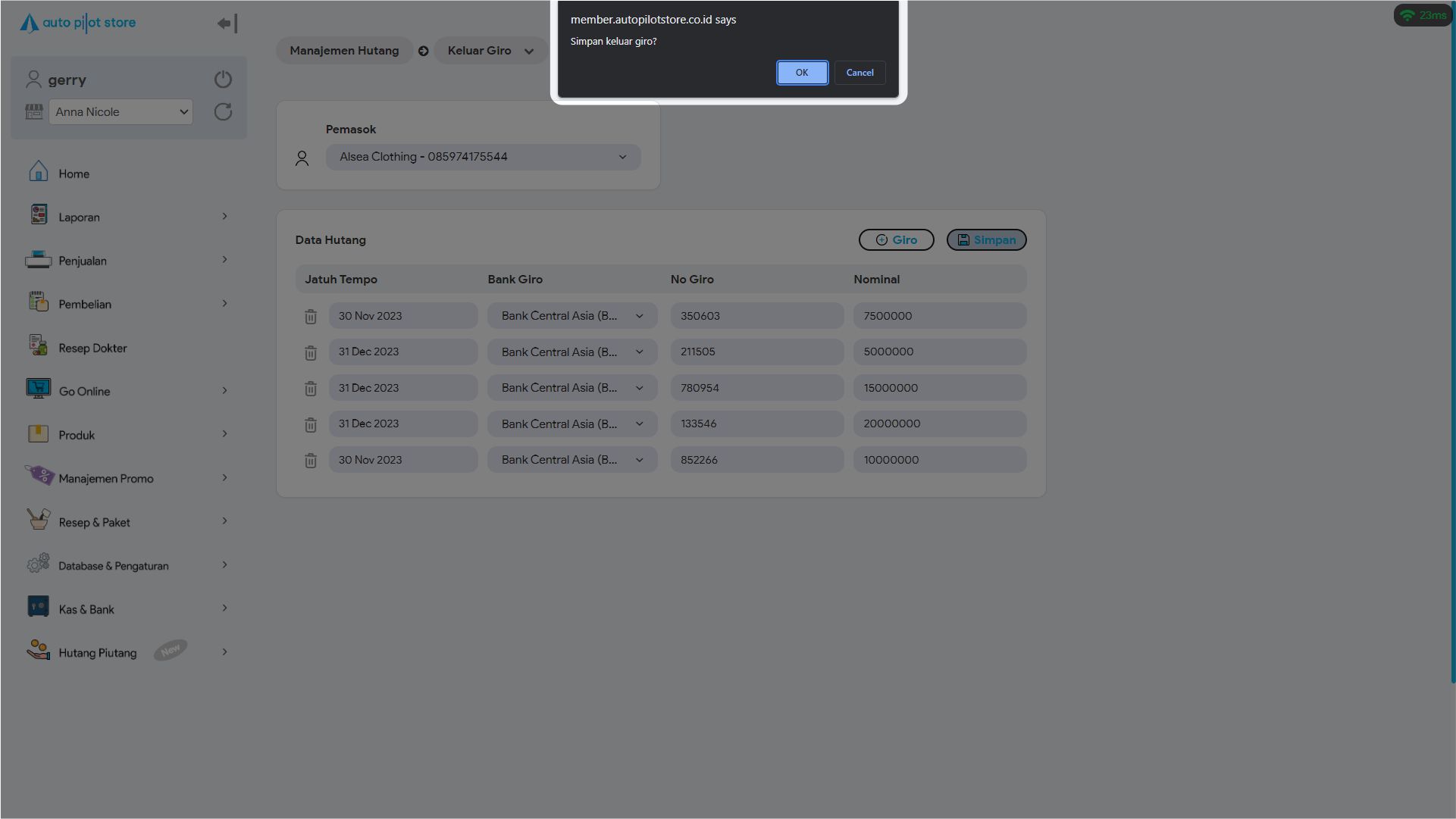This screenshot has width=1456, height=819.
Task: Delete the giro row numbered 211505
Action: pos(311,352)
